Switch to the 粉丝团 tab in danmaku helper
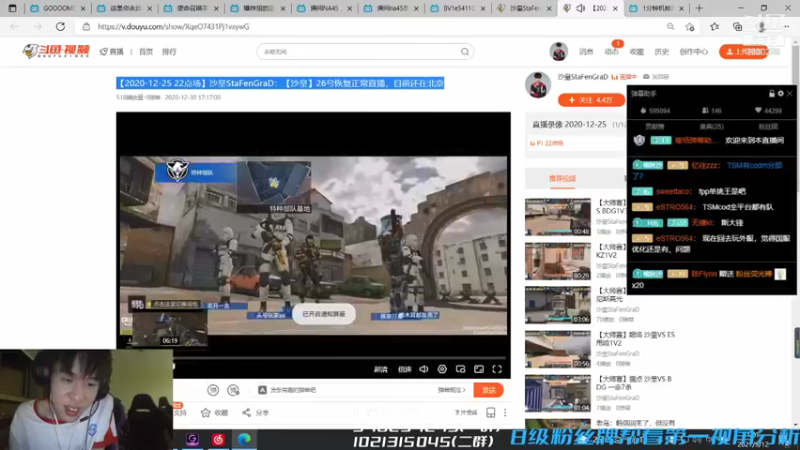The height and width of the screenshot is (450, 800). tap(768, 127)
